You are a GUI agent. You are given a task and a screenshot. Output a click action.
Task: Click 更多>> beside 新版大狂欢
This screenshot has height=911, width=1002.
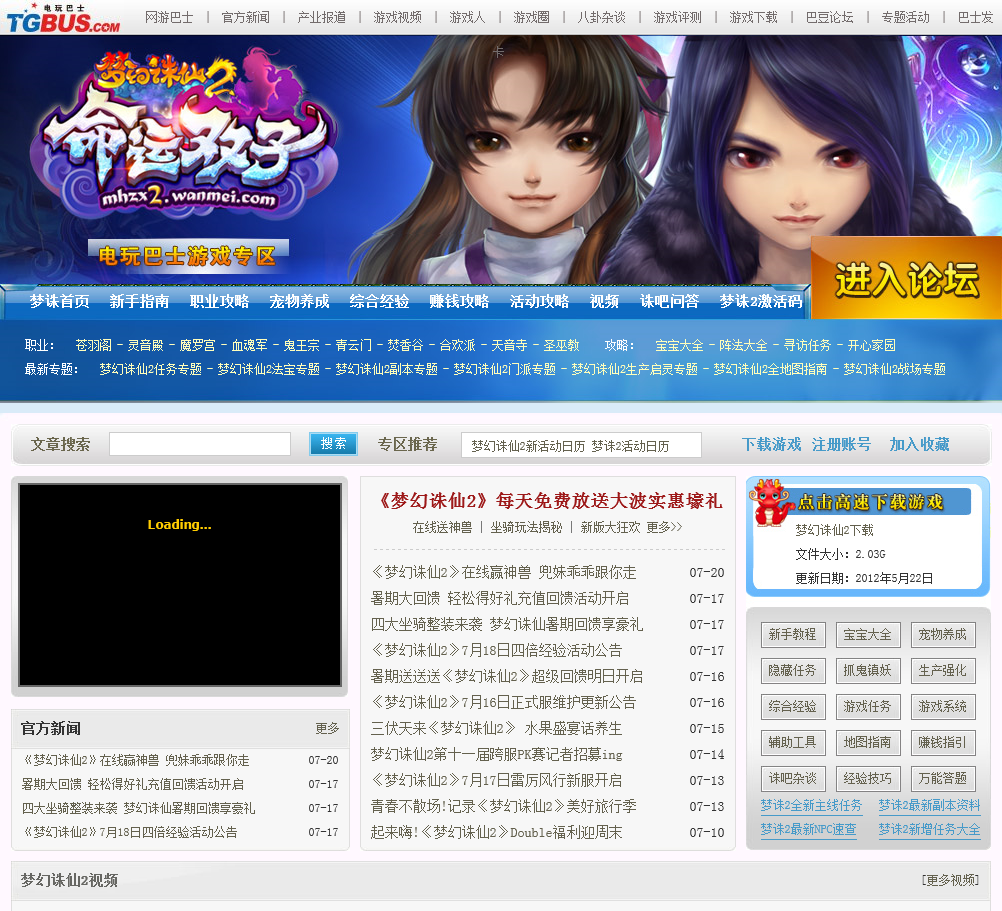pyautogui.click(x=664, y=527)
